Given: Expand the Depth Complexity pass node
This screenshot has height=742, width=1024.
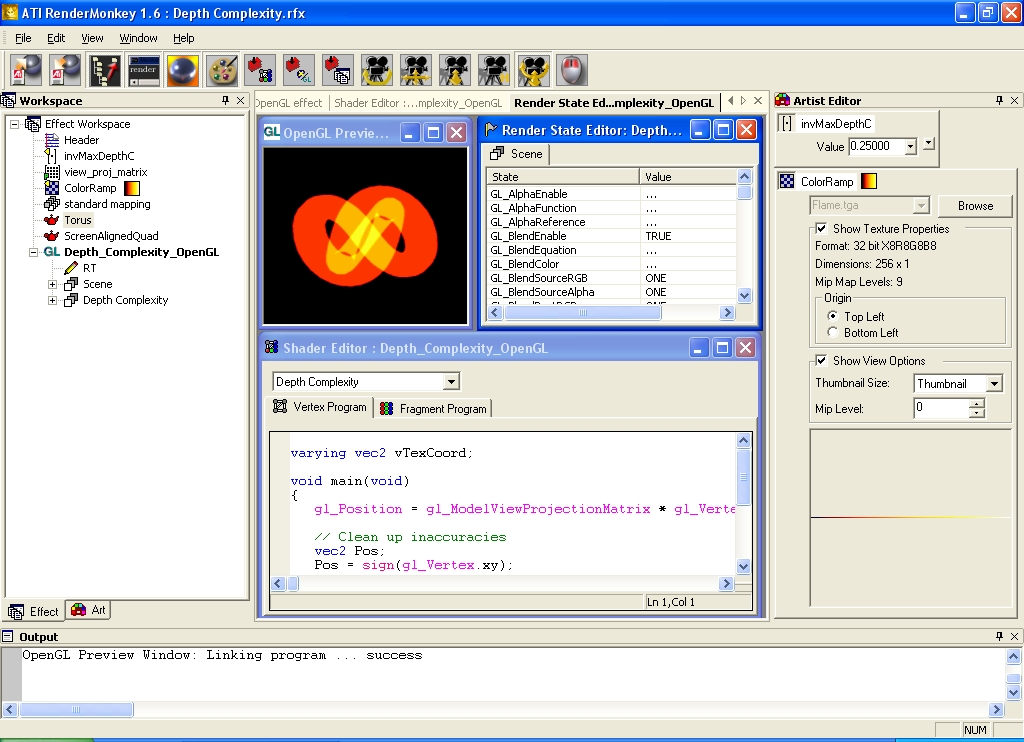Looking at the screenshot, I should (52, 300).
